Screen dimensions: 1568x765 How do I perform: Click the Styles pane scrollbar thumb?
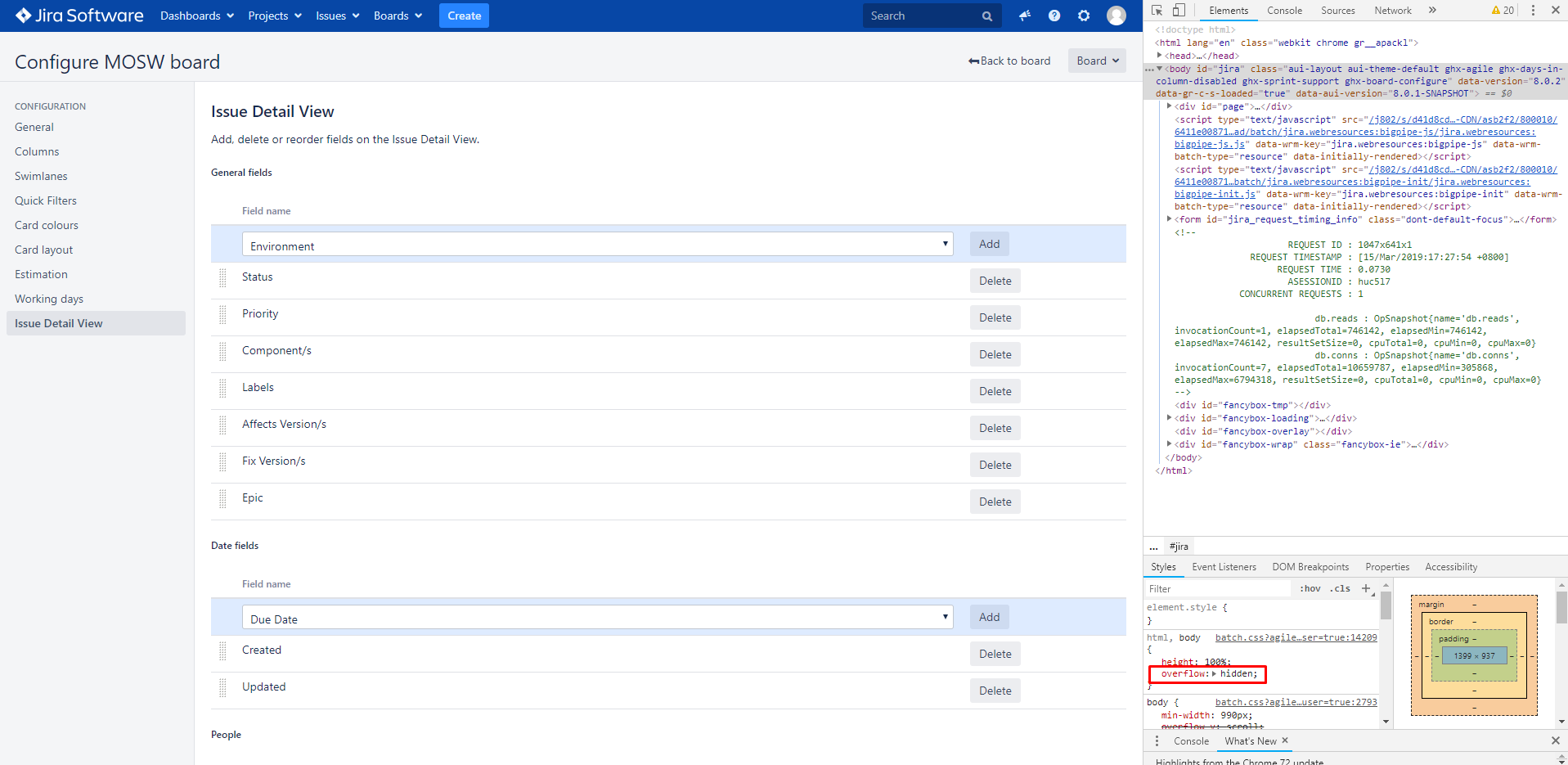[1386, 605]
